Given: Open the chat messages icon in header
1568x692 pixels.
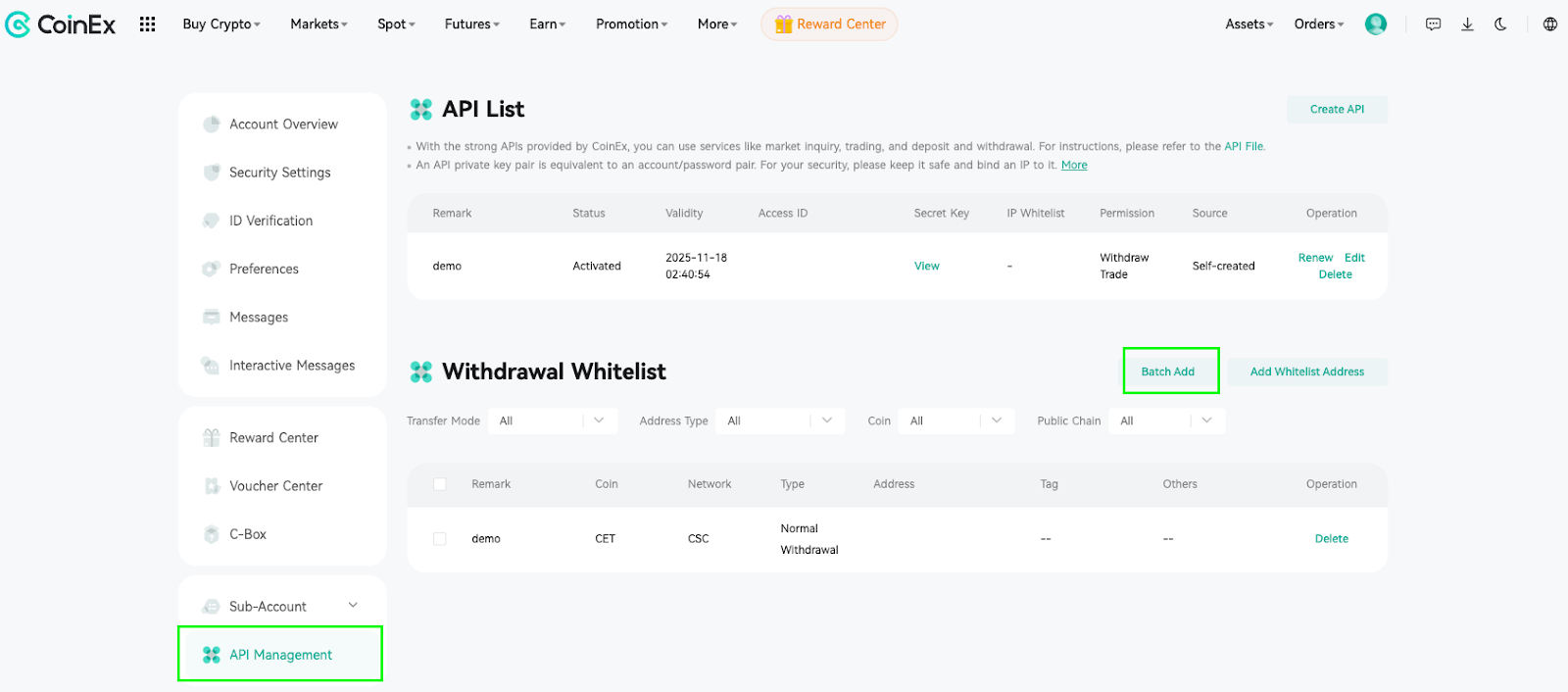Looking at the screenshot, I should [1433, 25].
